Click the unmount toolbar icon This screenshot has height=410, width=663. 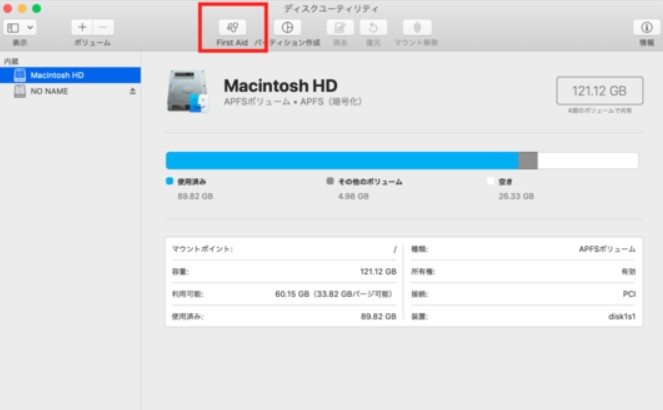pyautogui.click(x=417, y=27)
